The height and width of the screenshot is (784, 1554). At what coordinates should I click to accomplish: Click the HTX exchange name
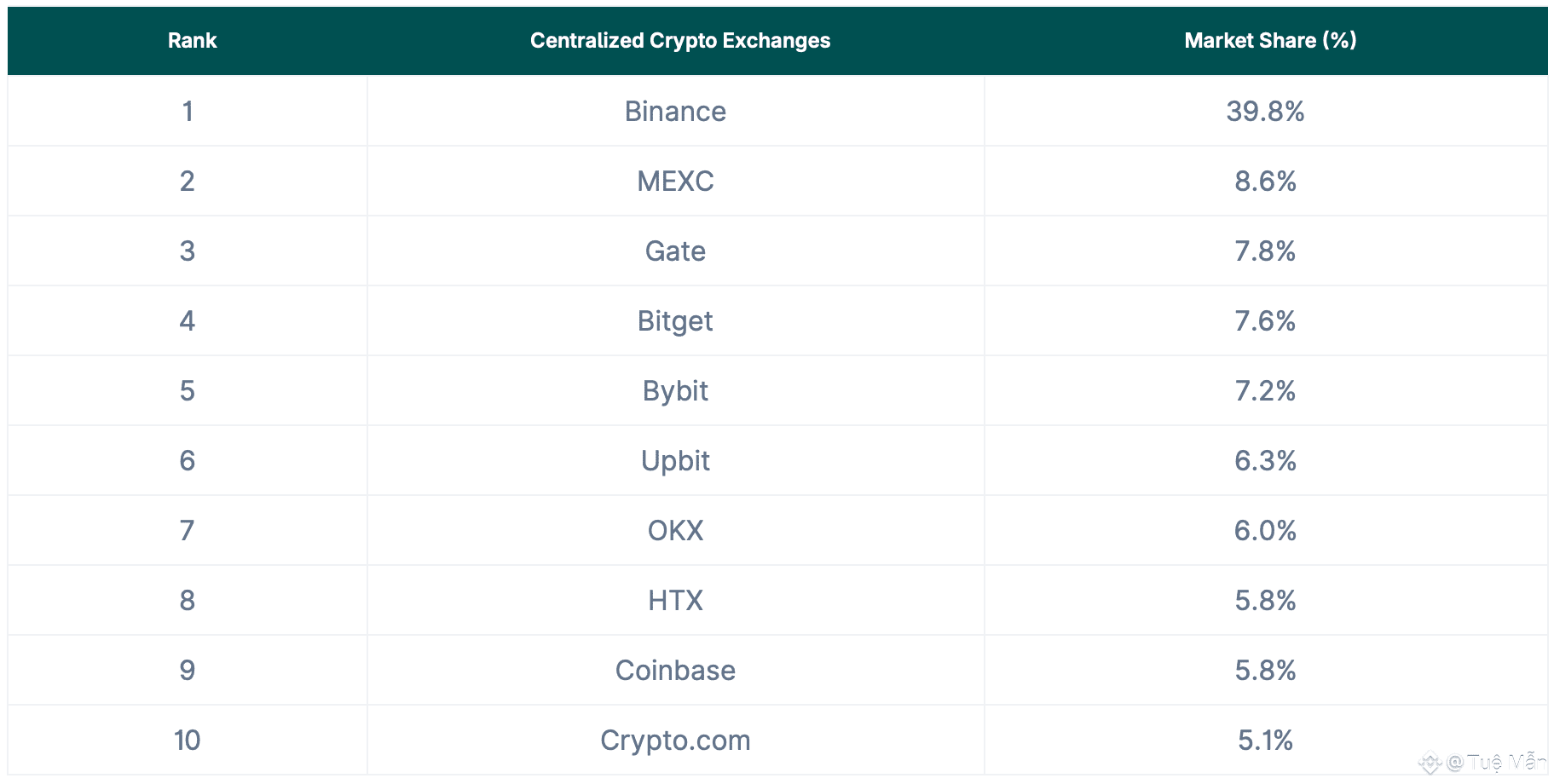click(675, 601)
